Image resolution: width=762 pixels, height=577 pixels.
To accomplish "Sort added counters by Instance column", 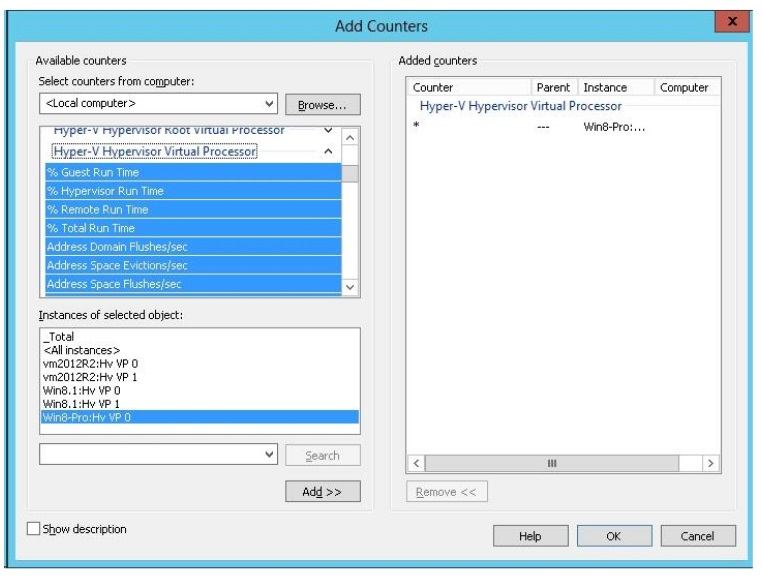I will click(614, 88).
